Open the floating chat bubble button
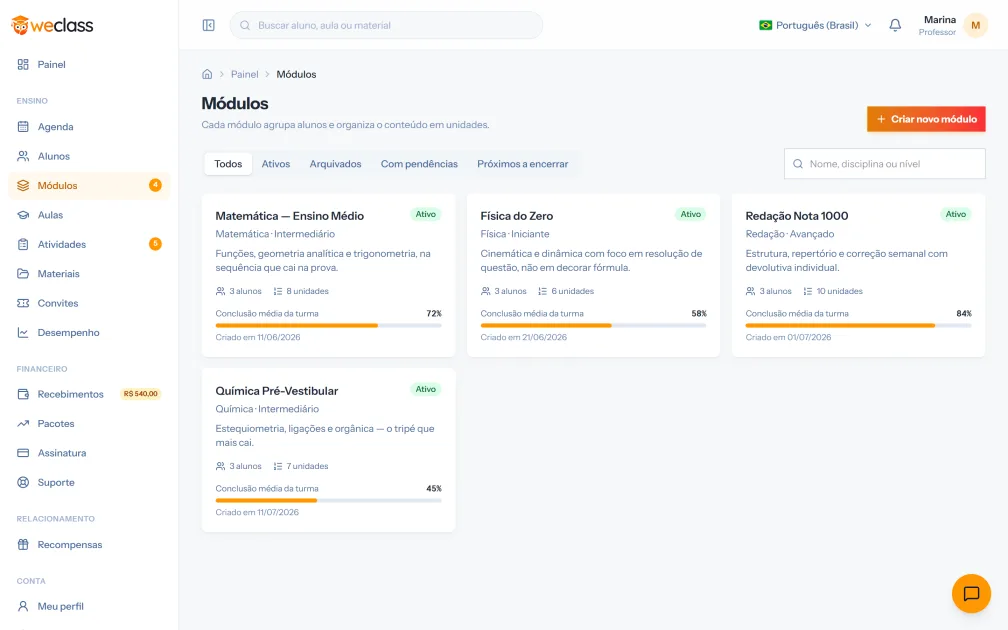This screenshot has width=1008, height=630. 971,593
